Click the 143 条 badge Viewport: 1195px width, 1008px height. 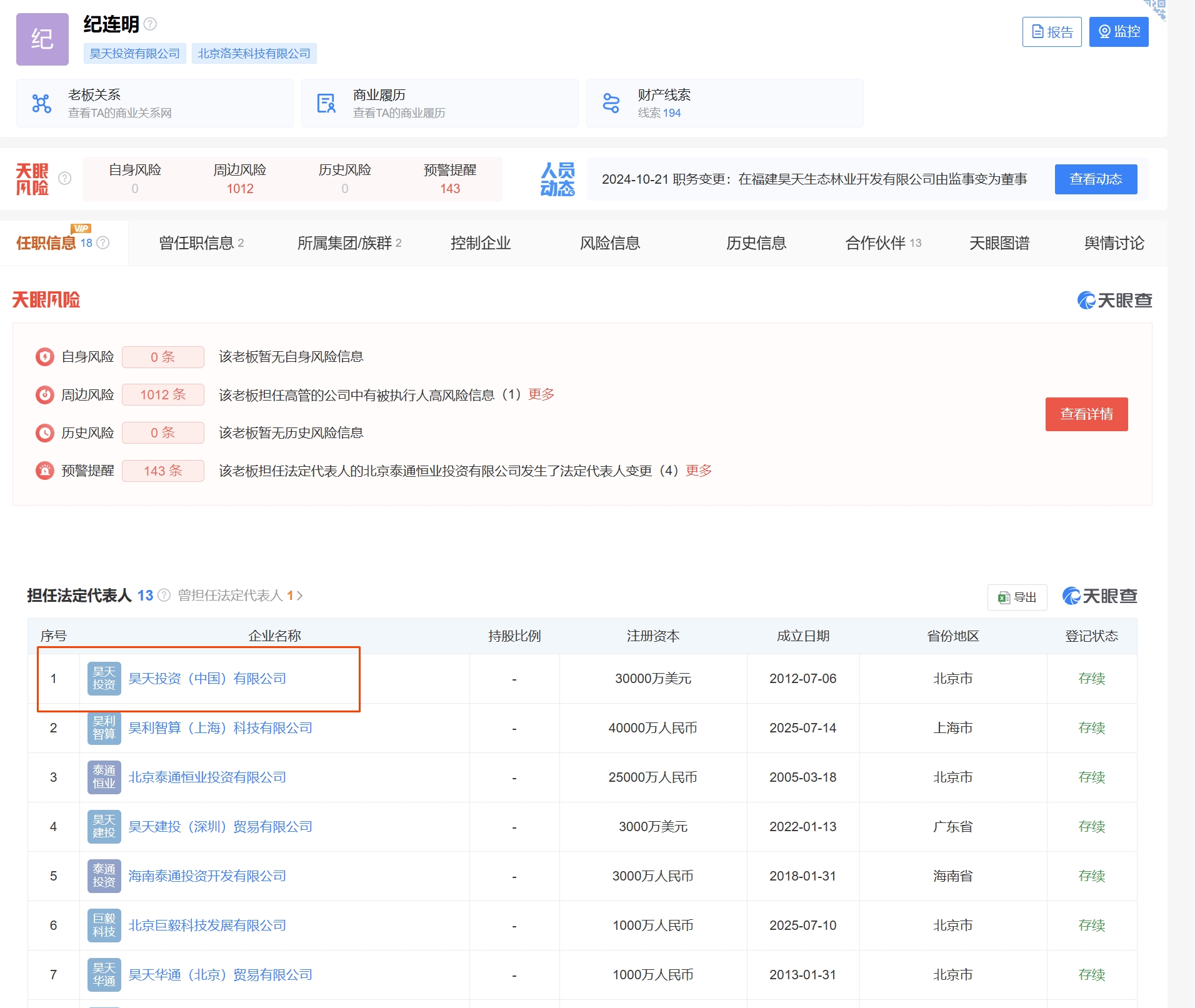163,471
